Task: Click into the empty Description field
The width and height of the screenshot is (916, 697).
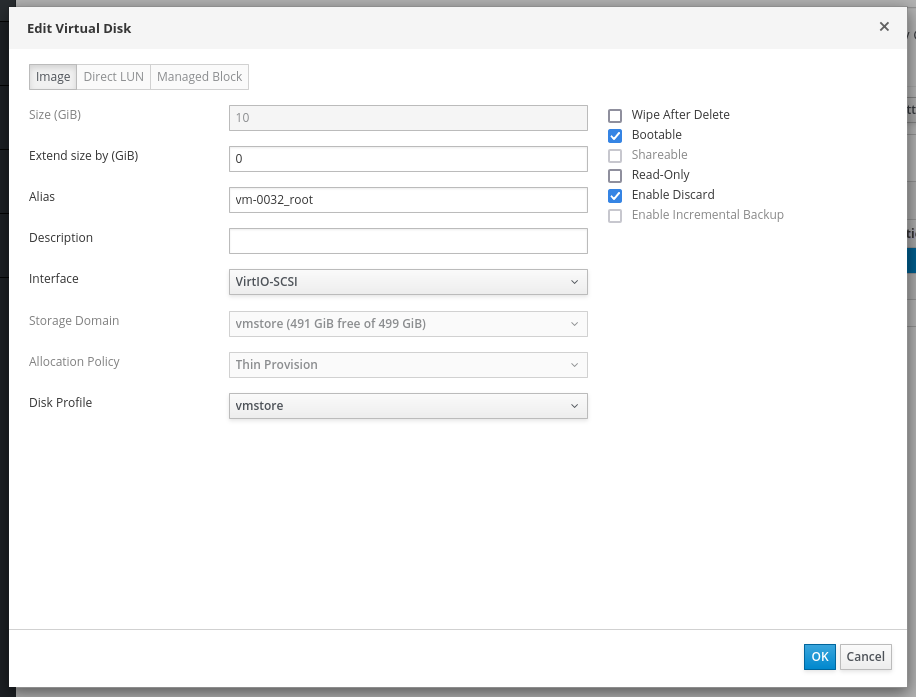Action: tap(407, 241)
